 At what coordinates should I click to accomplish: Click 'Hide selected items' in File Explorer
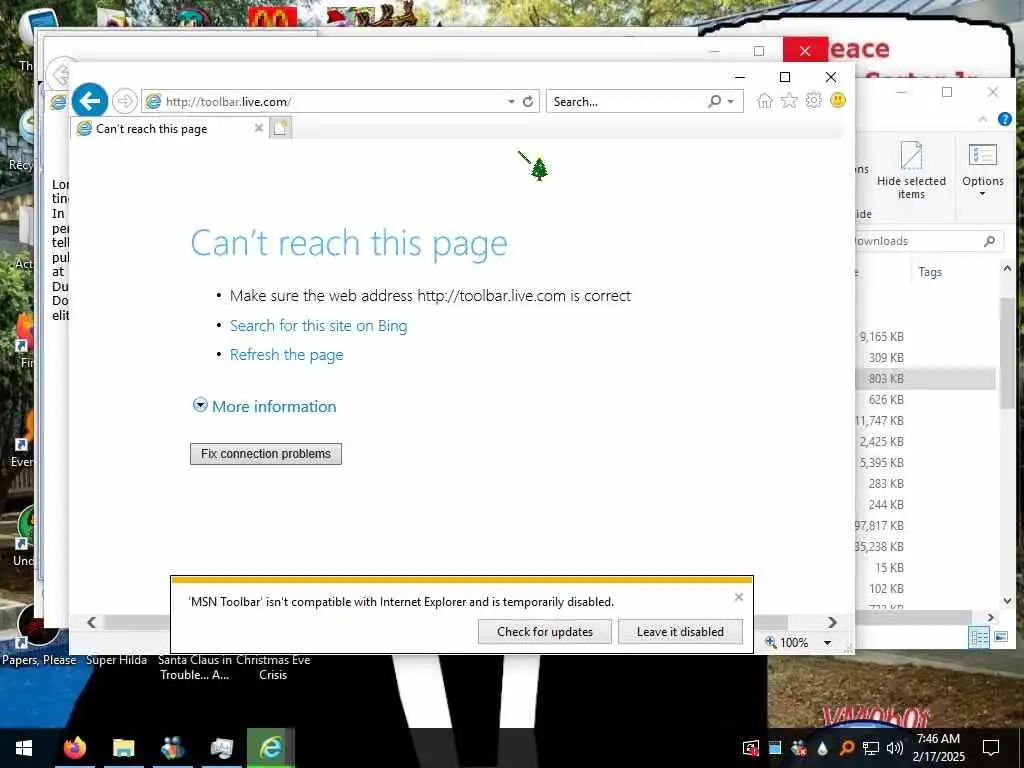point(911,170)
